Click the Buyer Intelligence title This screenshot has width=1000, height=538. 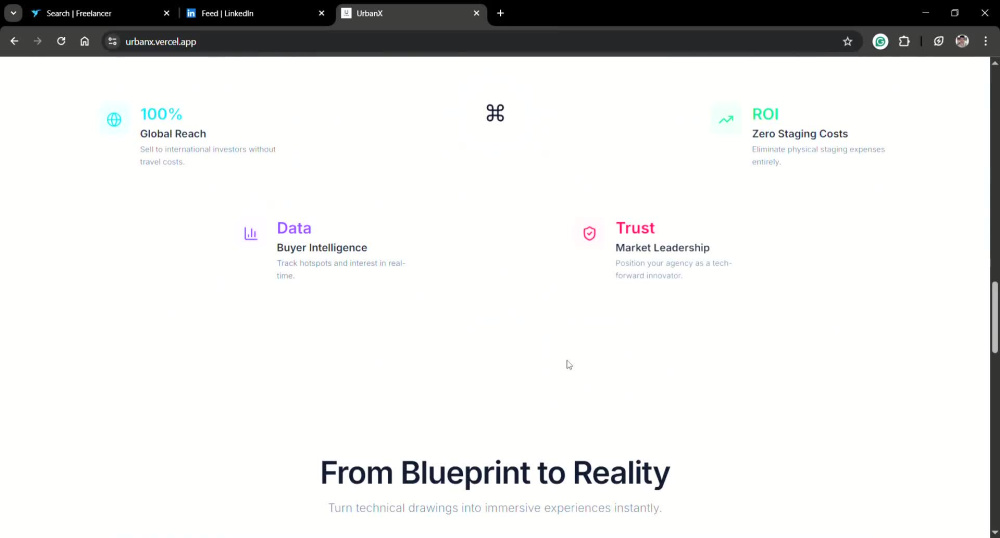322,248
